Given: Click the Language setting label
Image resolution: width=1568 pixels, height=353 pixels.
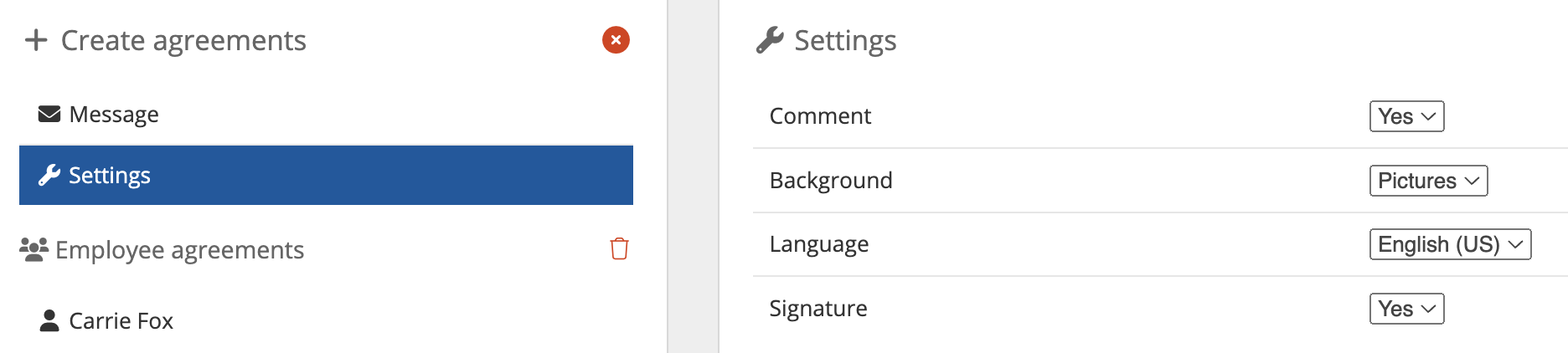Looking at the screenshot, I should tap(818, 244).
